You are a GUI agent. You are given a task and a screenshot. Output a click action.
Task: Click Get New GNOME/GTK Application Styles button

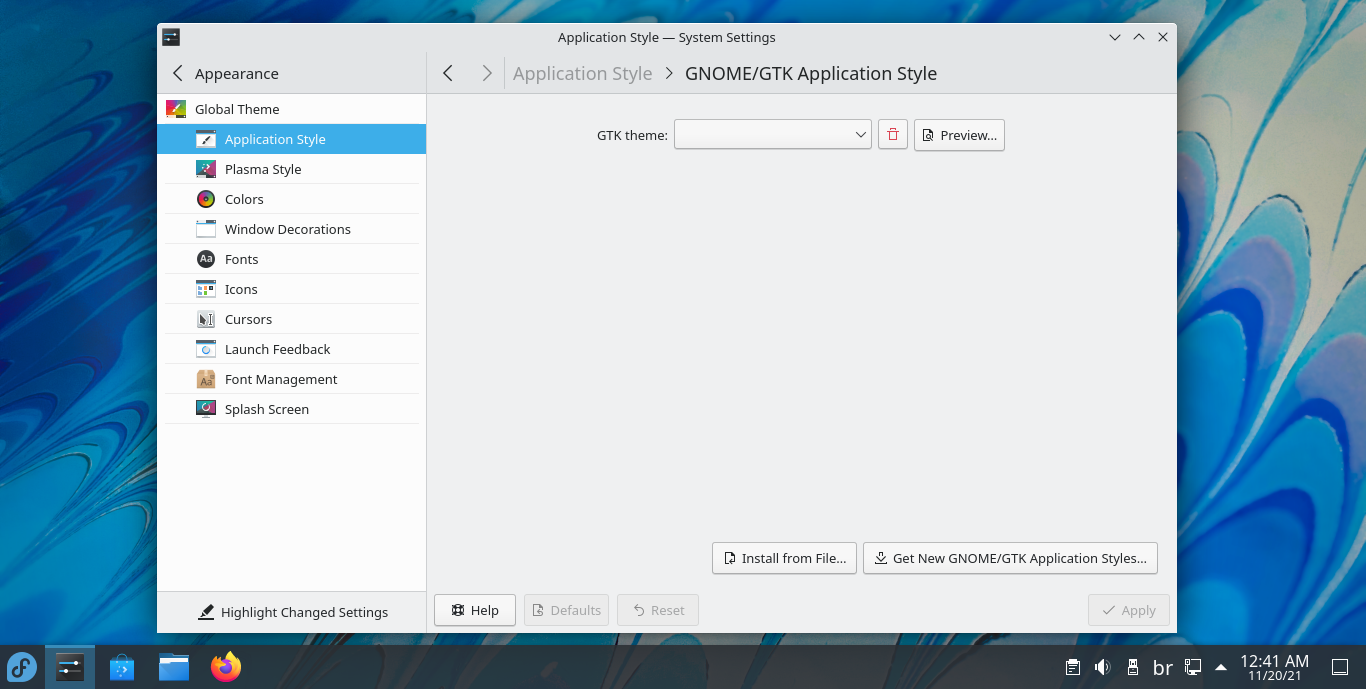(x=1010, y=558)
